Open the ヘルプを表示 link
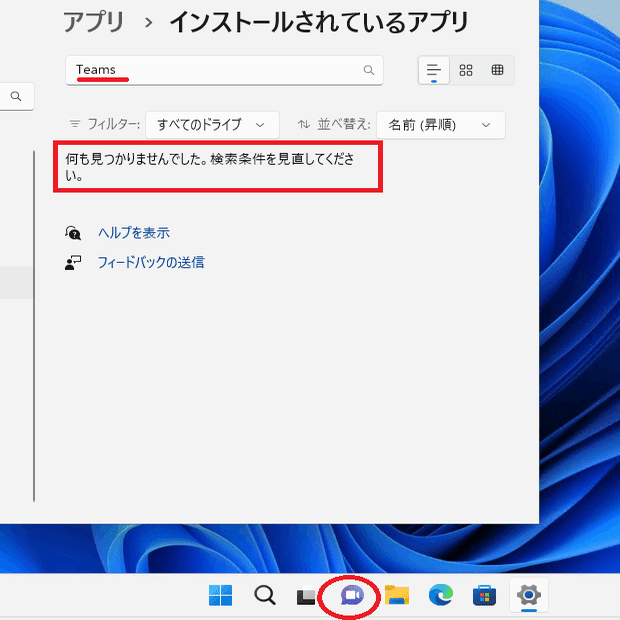620x620 pixels. point(134,232)
